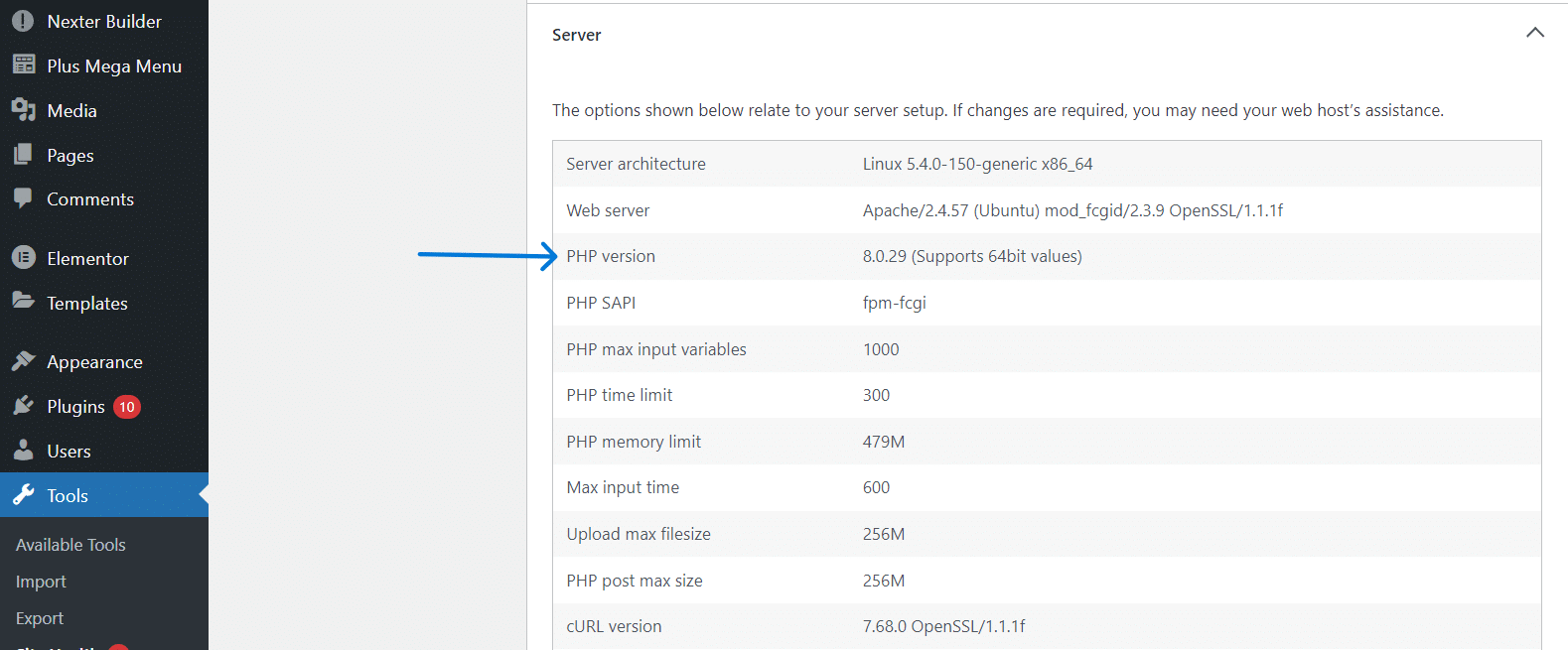Select the value 600
The height and width of the screenshot is (650, 1568).
tap(876, 487)
